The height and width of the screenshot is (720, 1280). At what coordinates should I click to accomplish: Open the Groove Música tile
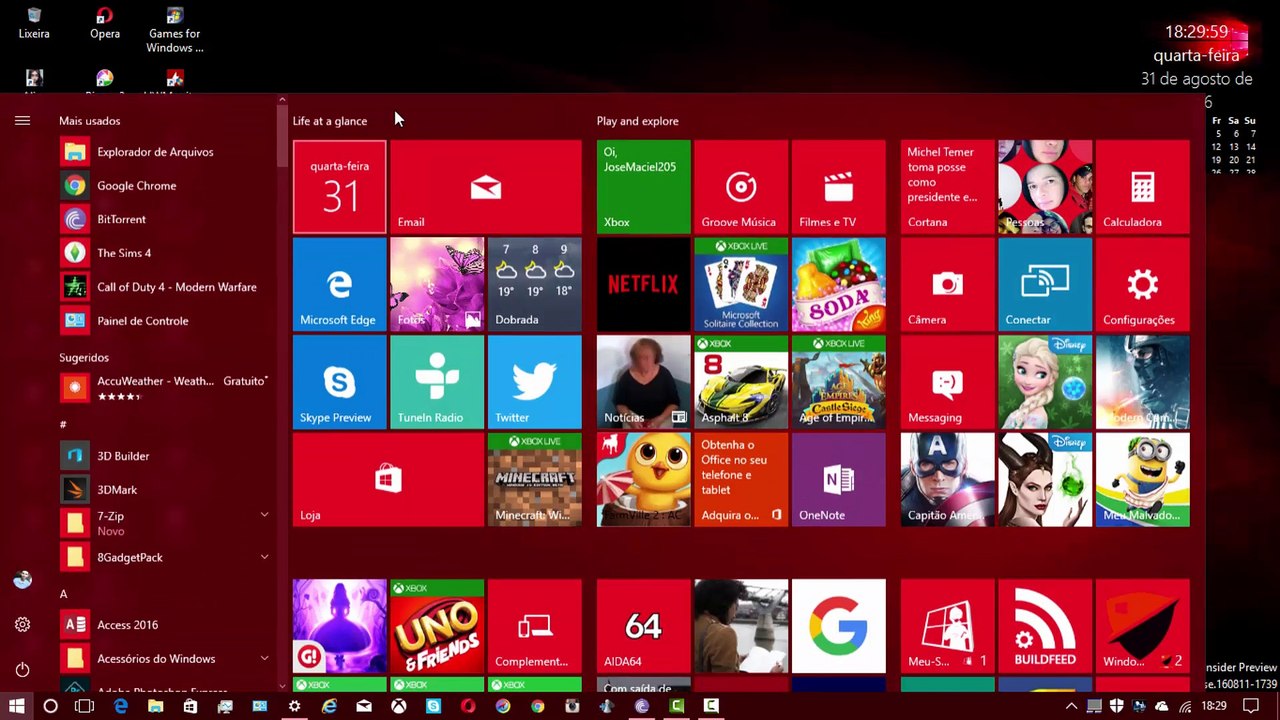pos(741,187)
